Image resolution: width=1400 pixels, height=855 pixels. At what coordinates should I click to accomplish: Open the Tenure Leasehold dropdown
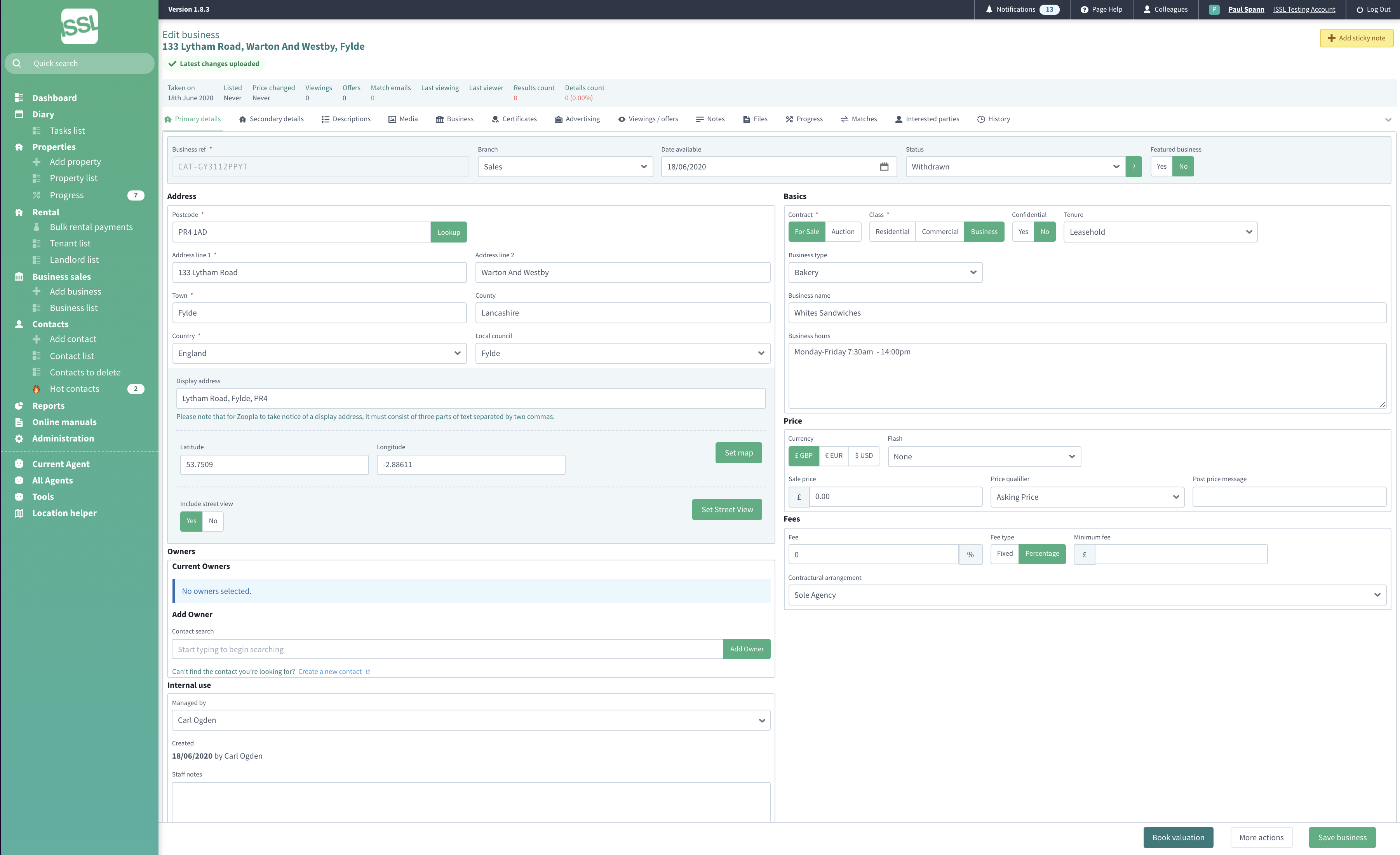pyautogui.click(x=1160, y=232)
